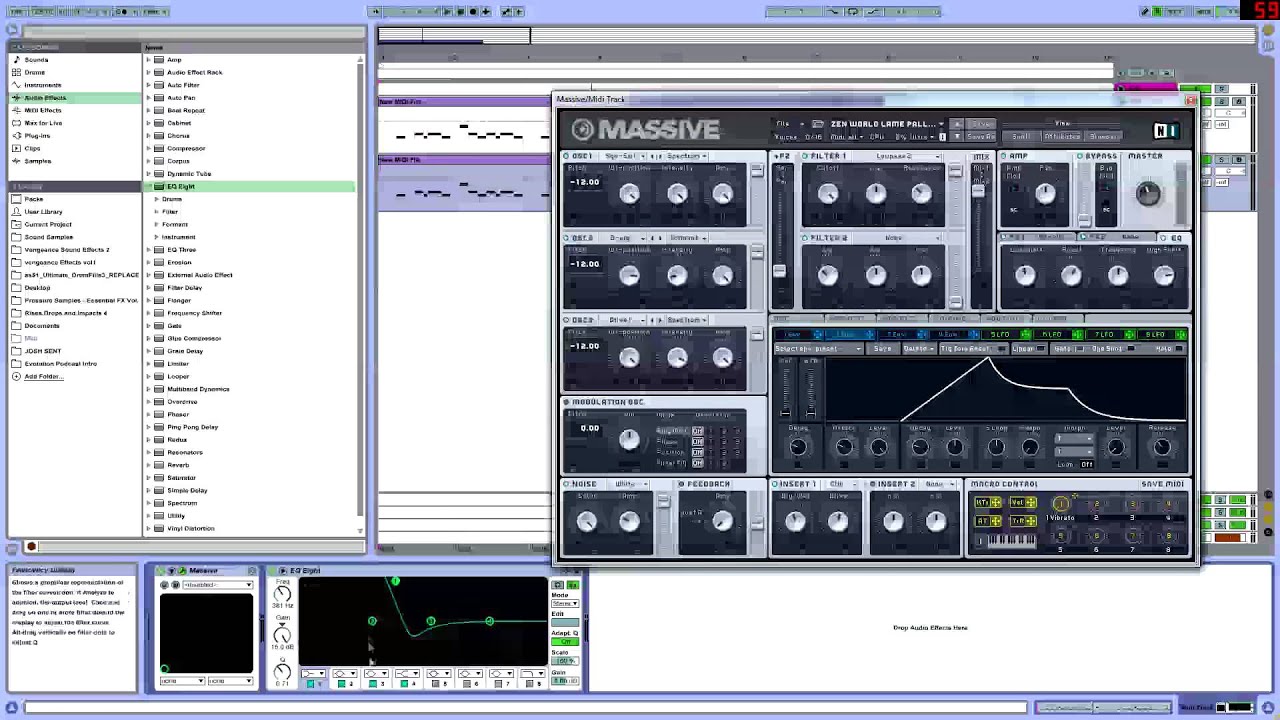1280x720 pixels.
Task: Open Max for Live category
Action: coord(43,123)
